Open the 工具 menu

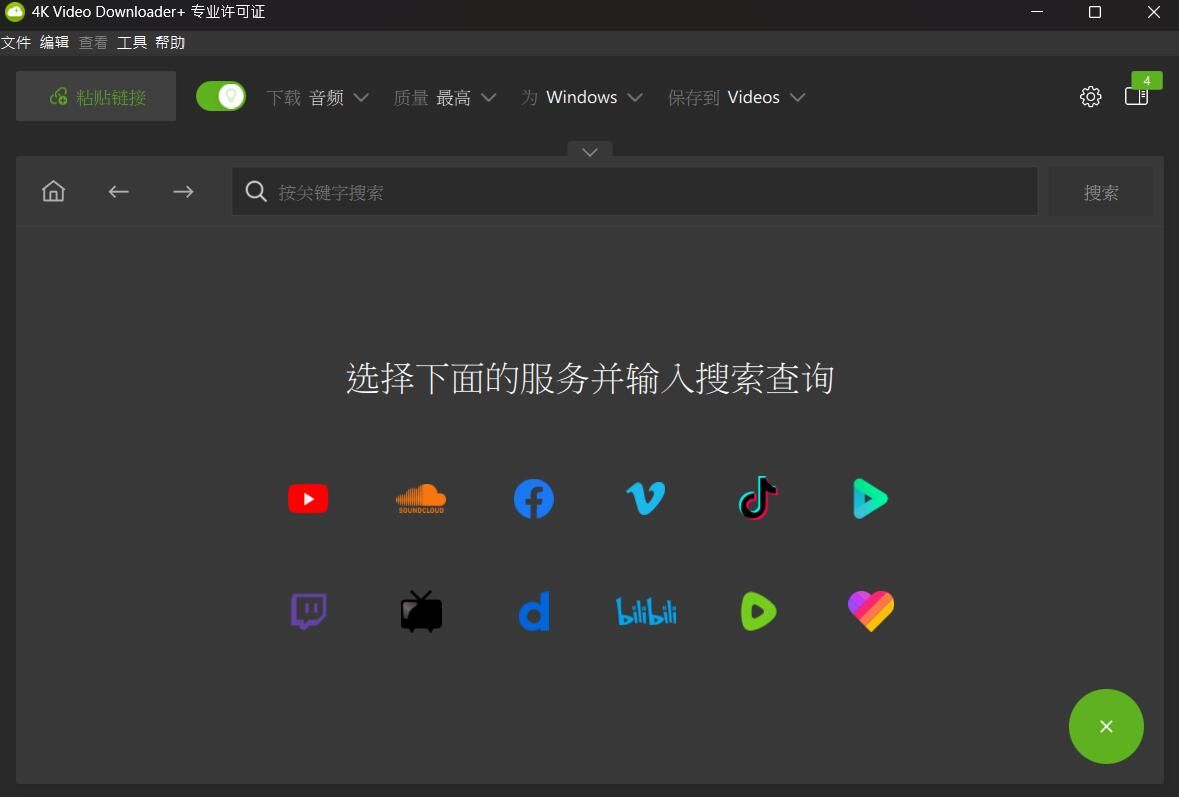coord(132,42)
